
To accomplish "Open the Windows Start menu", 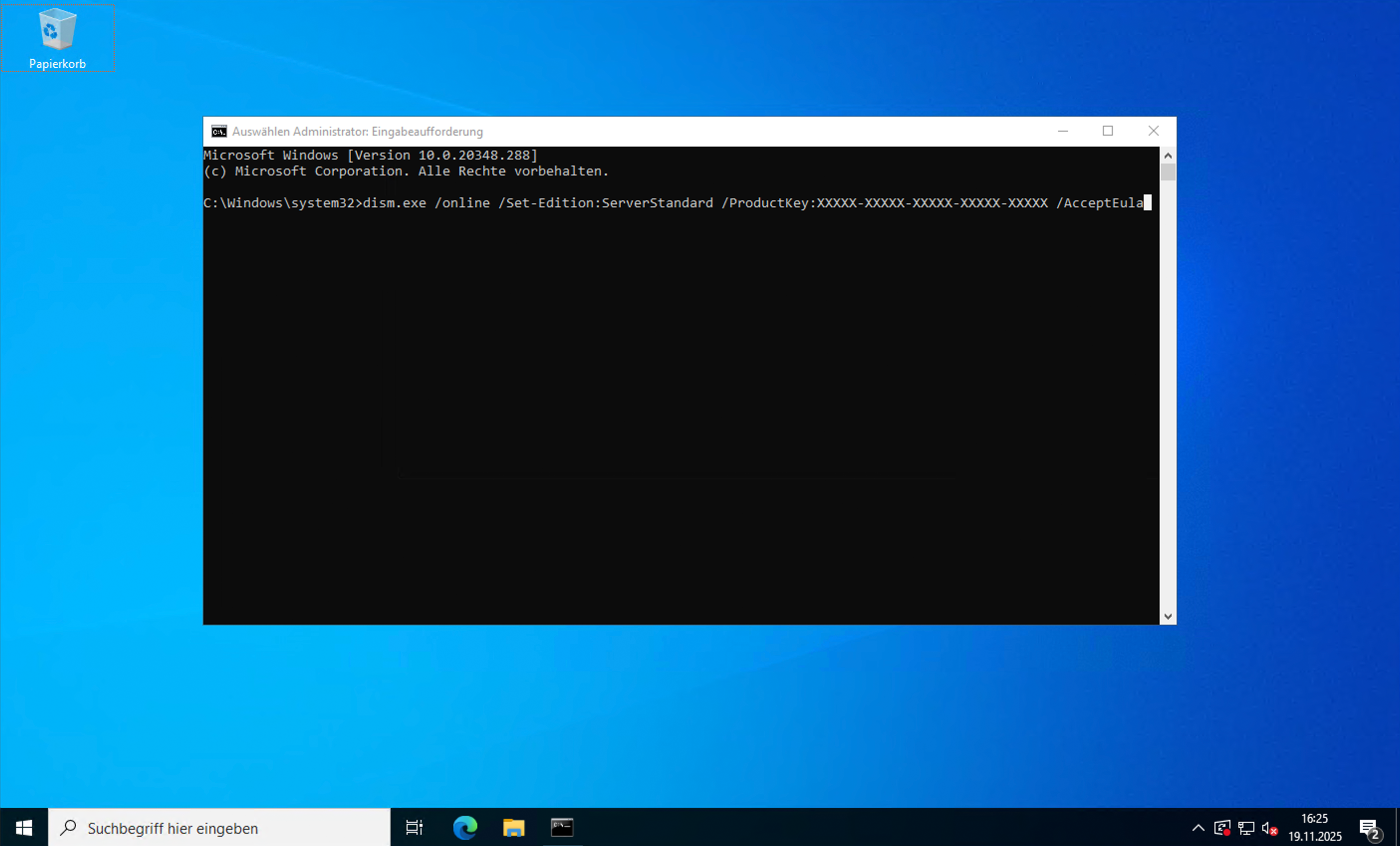I will point(24,828).
